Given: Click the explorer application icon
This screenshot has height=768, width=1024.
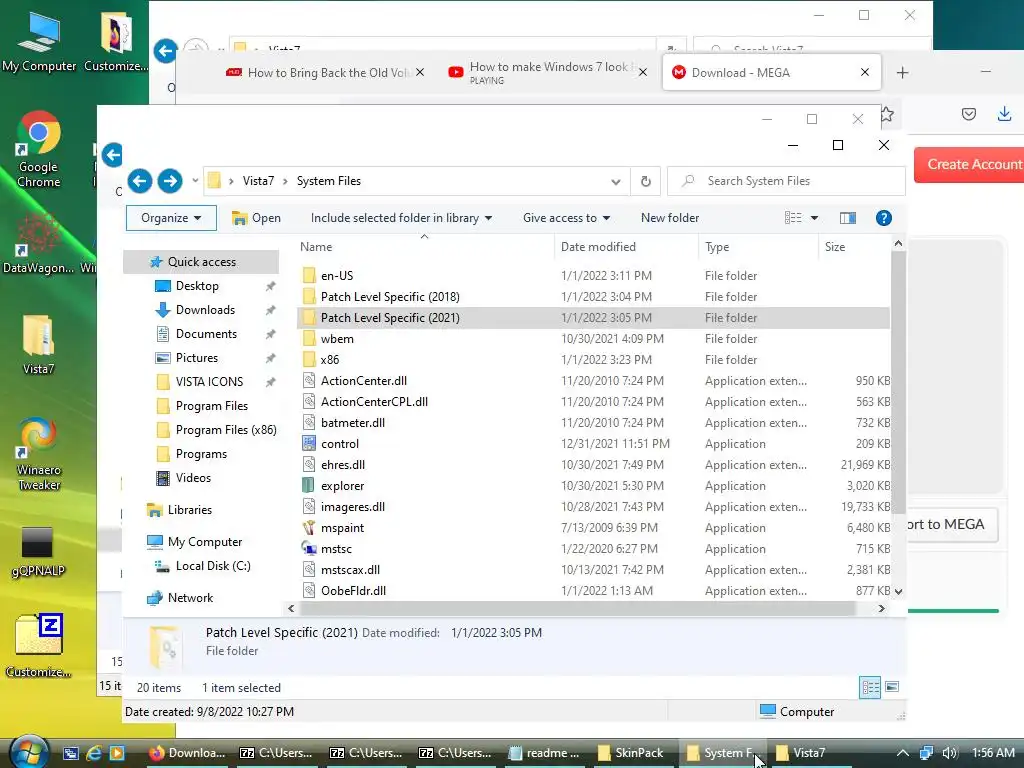Looking at the screenshot, I should (309, 485).
